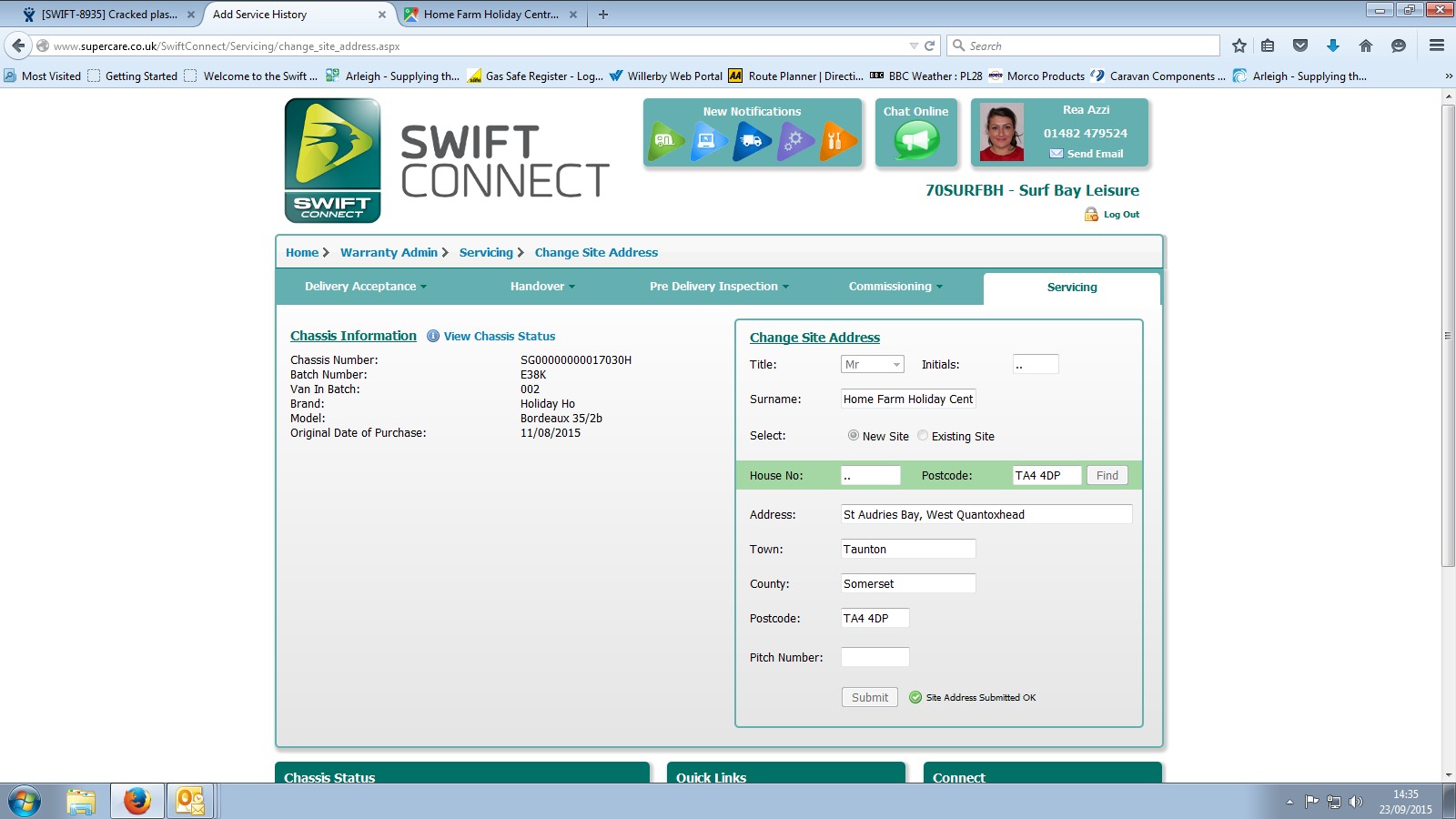This screenshot has height=819, width=1456.
Task: Click the Send Email link
Action: (x=1095, y=154)
